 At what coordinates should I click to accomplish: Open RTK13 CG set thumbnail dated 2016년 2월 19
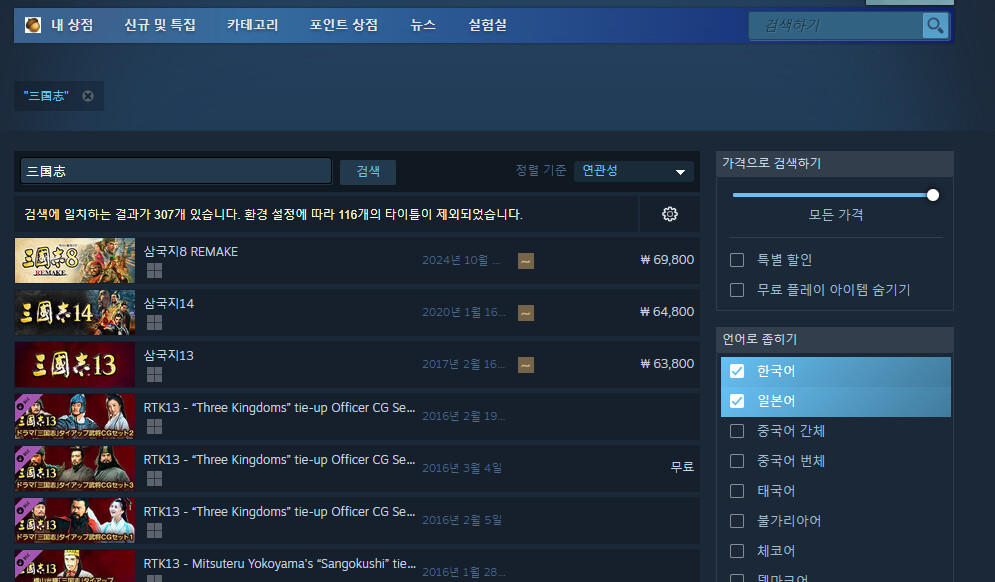(x=75, y=416)
